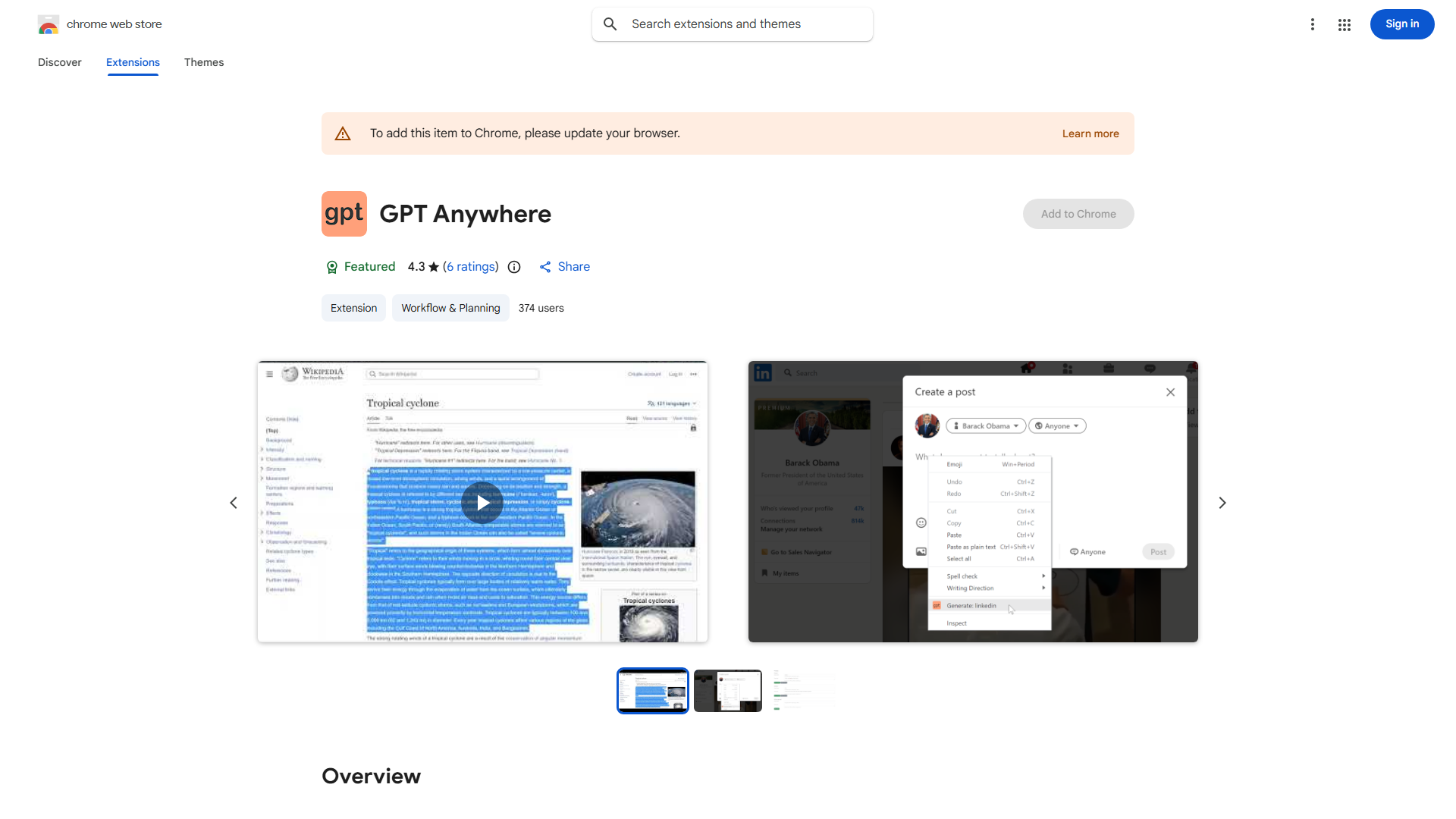The image size is (1456, 819).
Task: Click the Share icon
Action: (546, 267)
